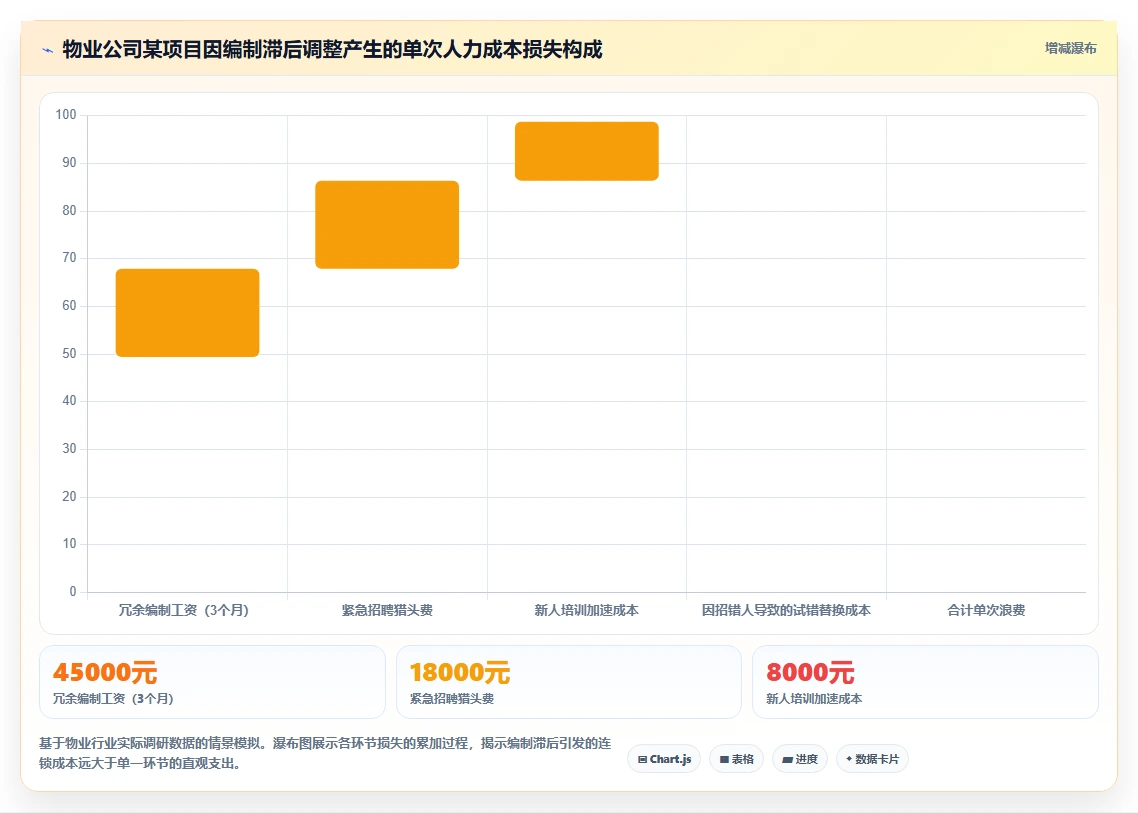
Task: Click card caption 冗余编制工资（3个月）below 45000元
Action: click(x=113, y=699)
